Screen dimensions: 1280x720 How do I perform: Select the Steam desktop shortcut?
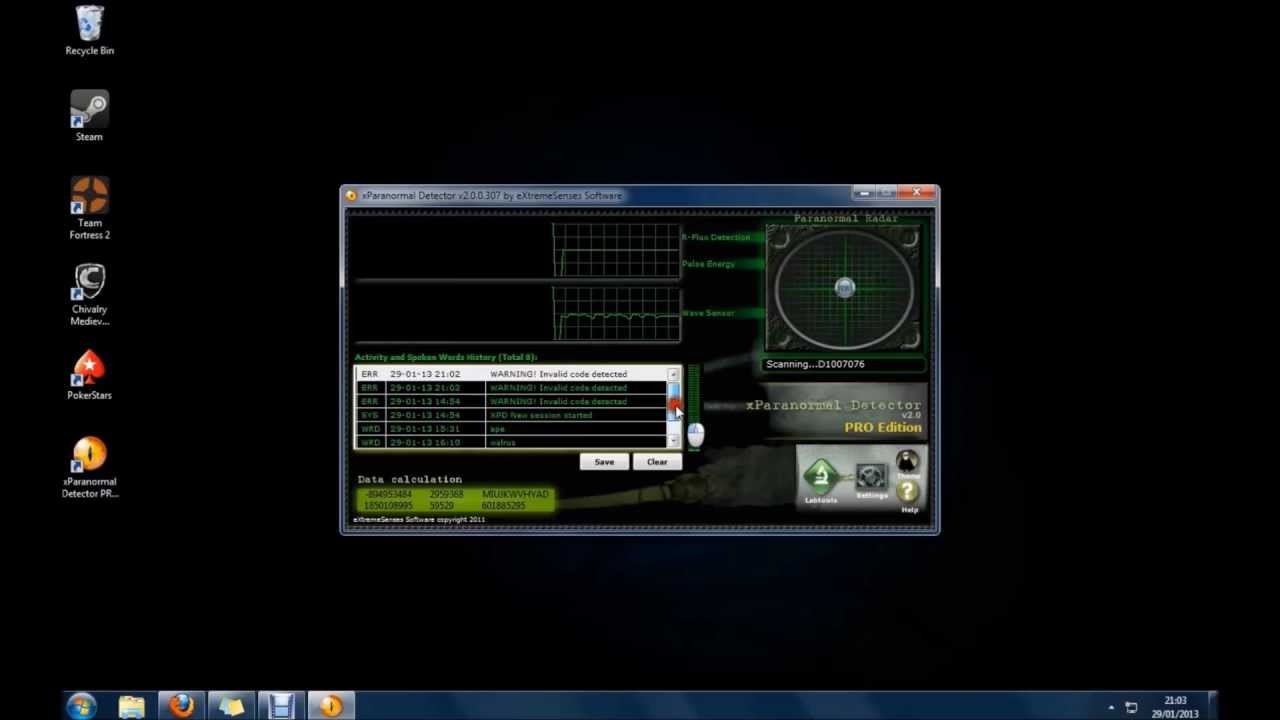[x=89, y=116]
